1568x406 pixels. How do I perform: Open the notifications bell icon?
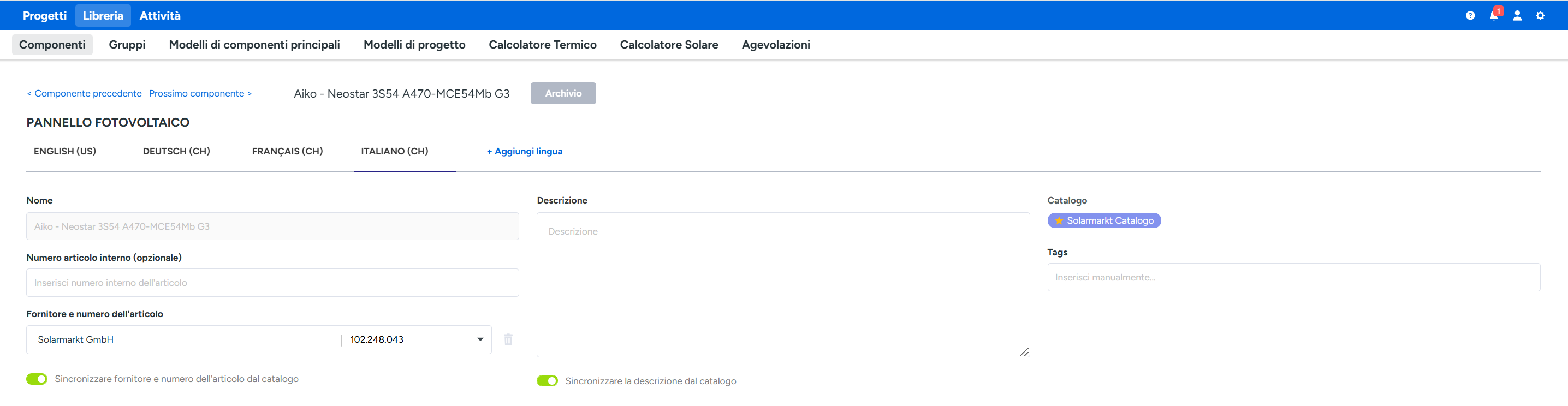tap(1493, 16)
